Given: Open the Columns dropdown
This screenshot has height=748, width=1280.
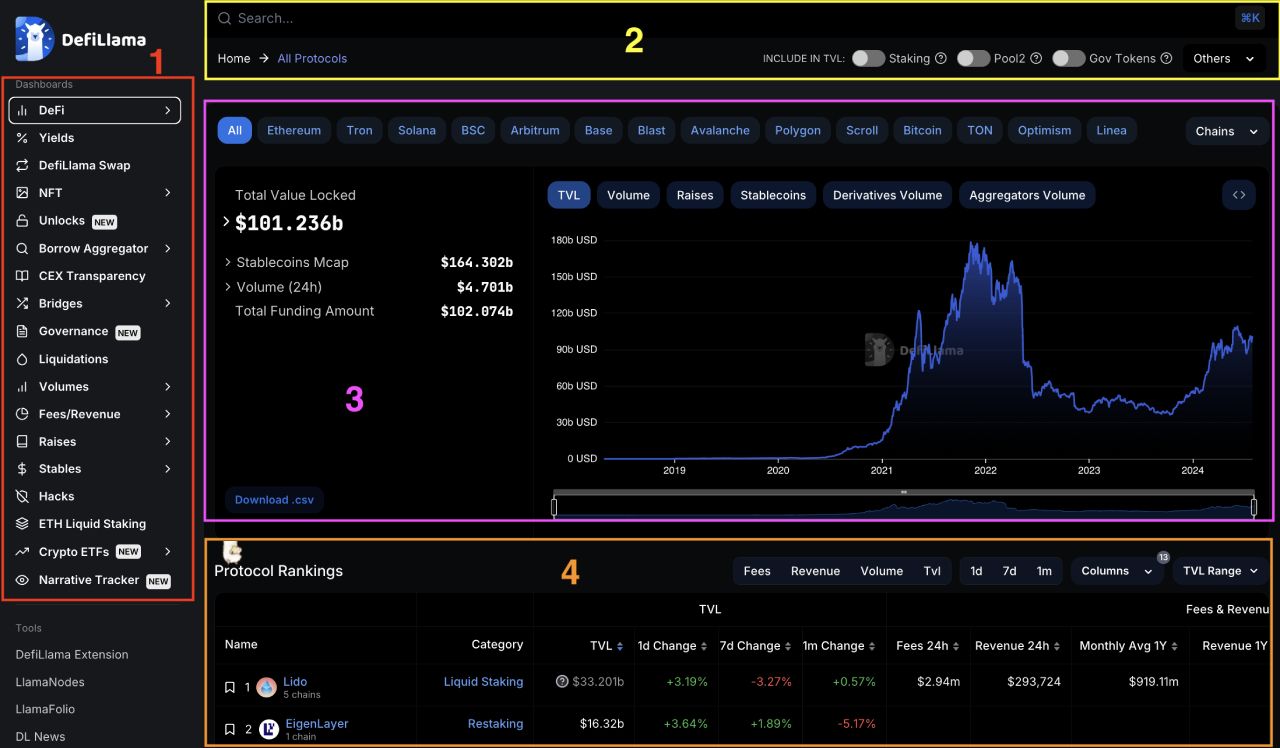Looking at the screenshot, I should click(x=1118, y=571).
